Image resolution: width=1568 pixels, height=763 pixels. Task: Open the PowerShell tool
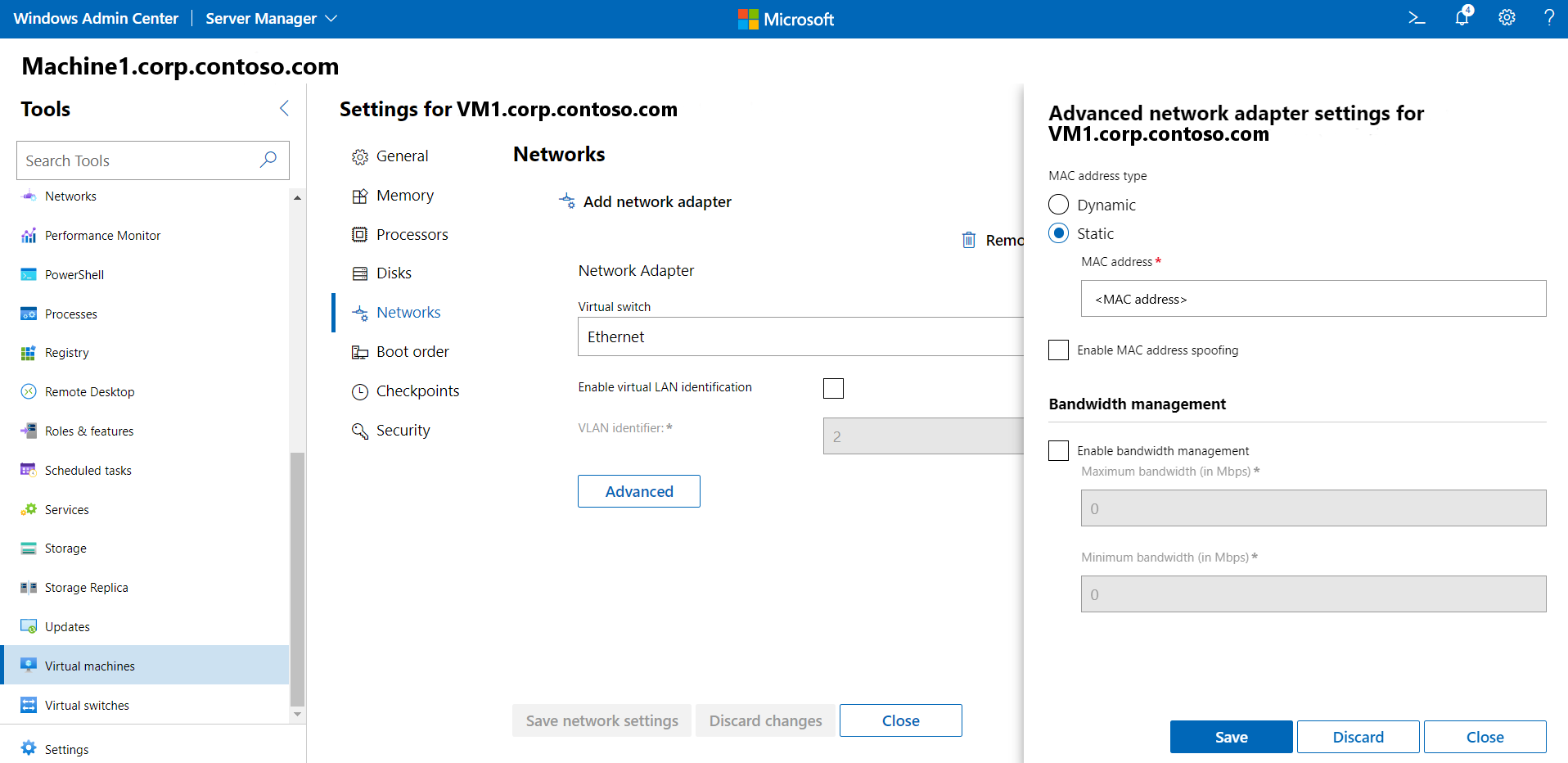(74, 273)
